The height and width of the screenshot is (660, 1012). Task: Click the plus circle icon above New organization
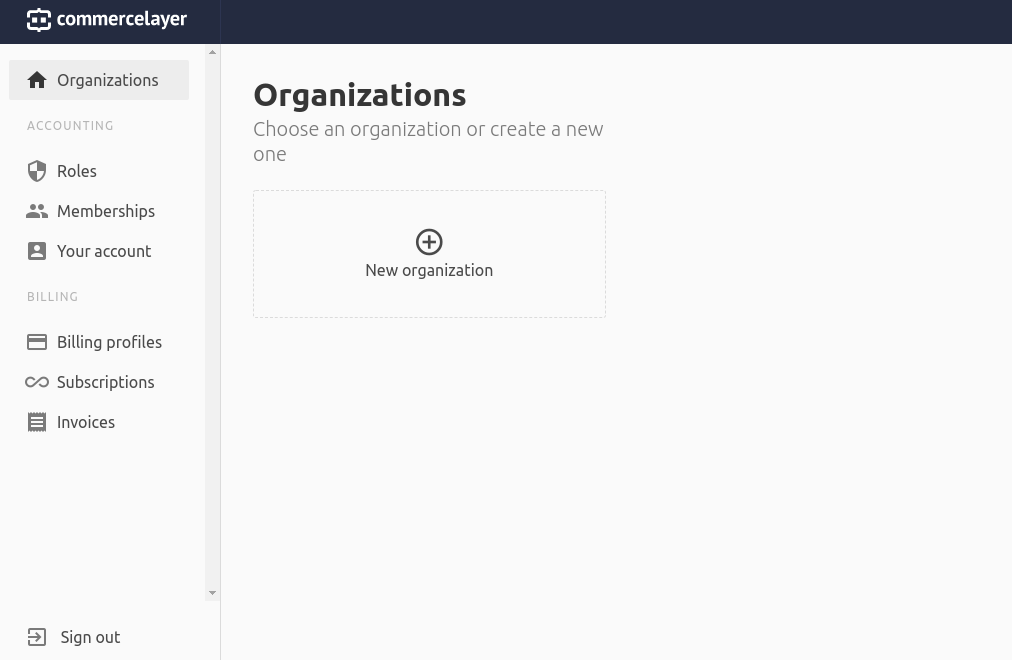point(429,242)
